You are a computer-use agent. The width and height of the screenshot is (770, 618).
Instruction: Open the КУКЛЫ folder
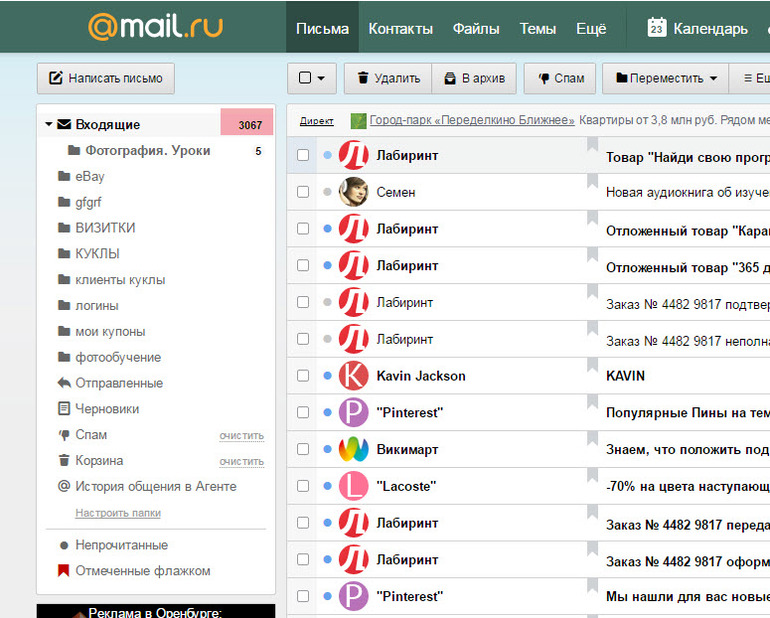(88, 253)
